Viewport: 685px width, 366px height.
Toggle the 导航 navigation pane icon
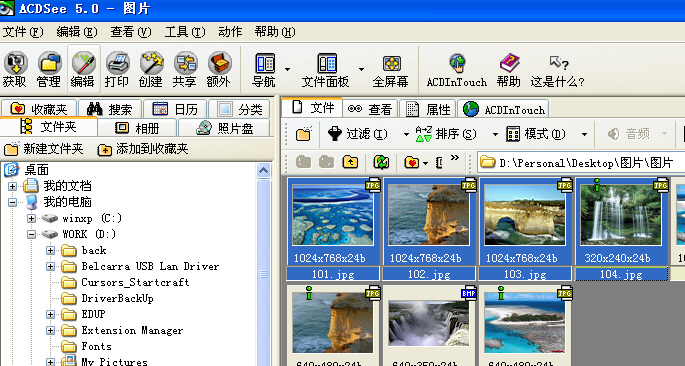(x=265, y=63)
